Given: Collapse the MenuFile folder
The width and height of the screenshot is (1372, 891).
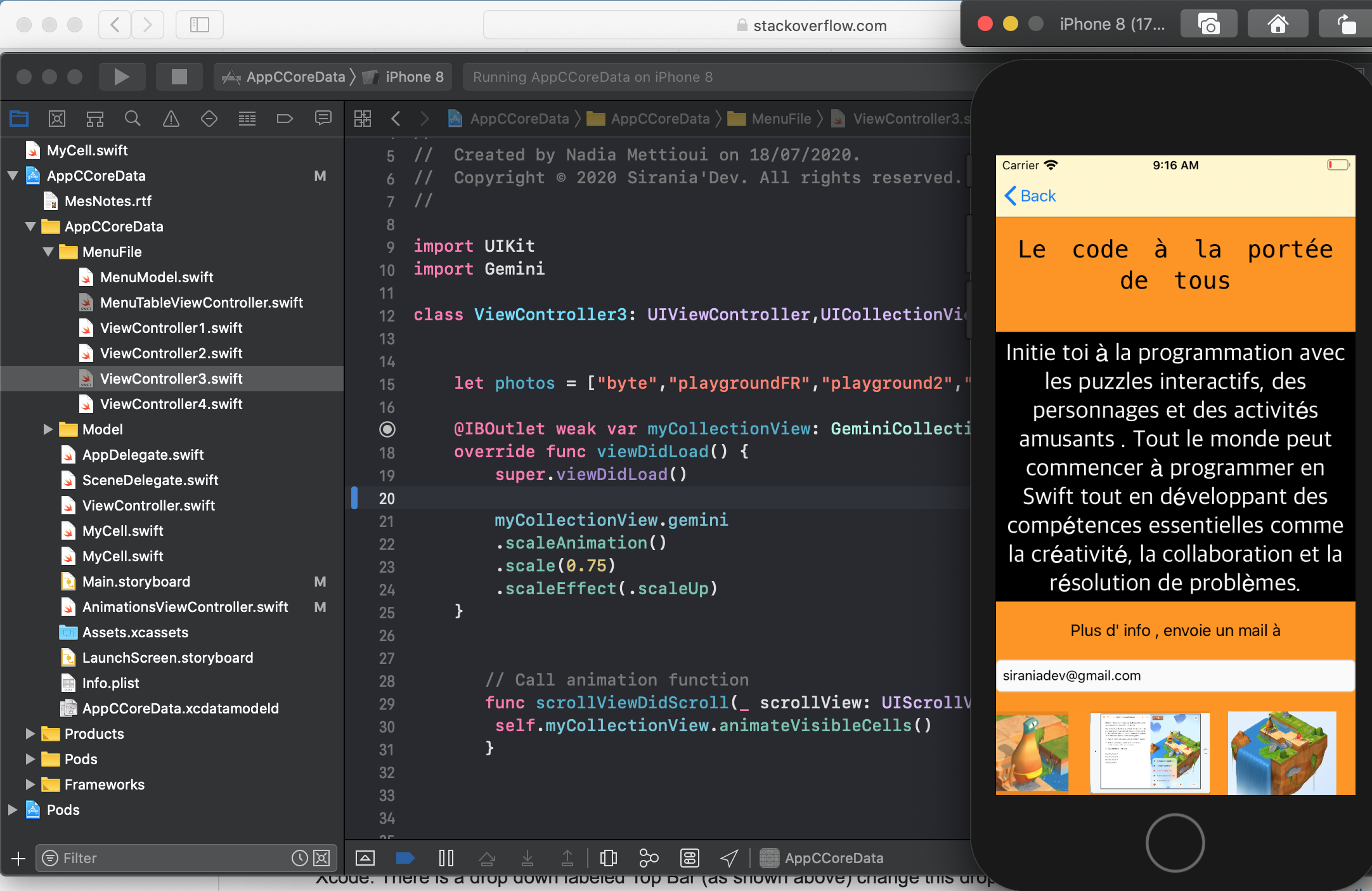Looking at the screenshot, I should [x=48, y=252].
